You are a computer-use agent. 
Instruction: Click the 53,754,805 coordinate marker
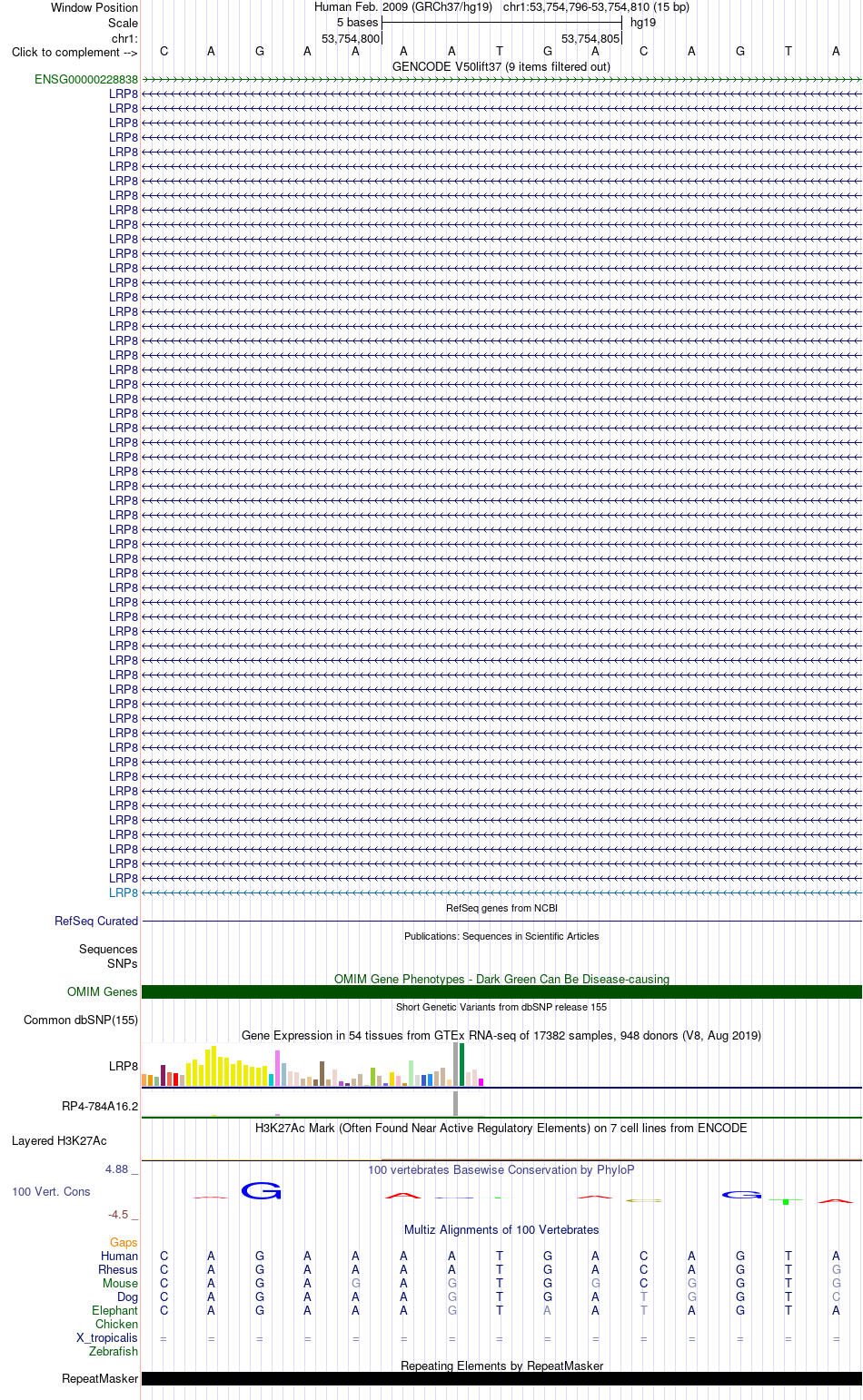click(590, 39)
